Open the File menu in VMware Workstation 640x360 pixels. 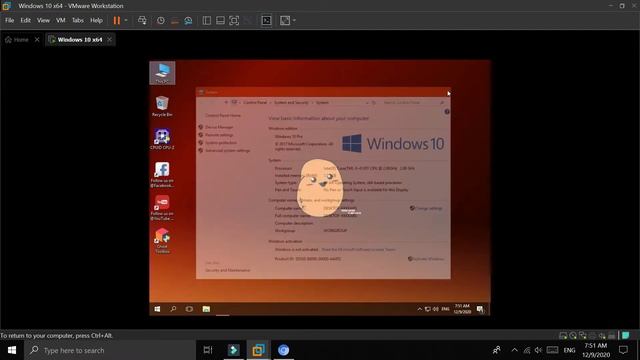click(x=9, y=20)
